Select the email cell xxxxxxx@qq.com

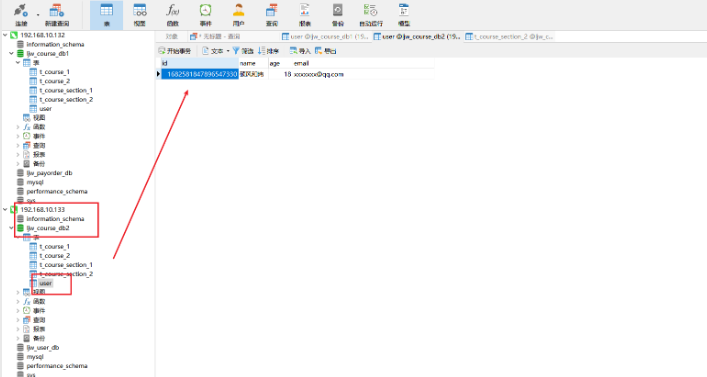pyautogui.click(x=363, y=74)
